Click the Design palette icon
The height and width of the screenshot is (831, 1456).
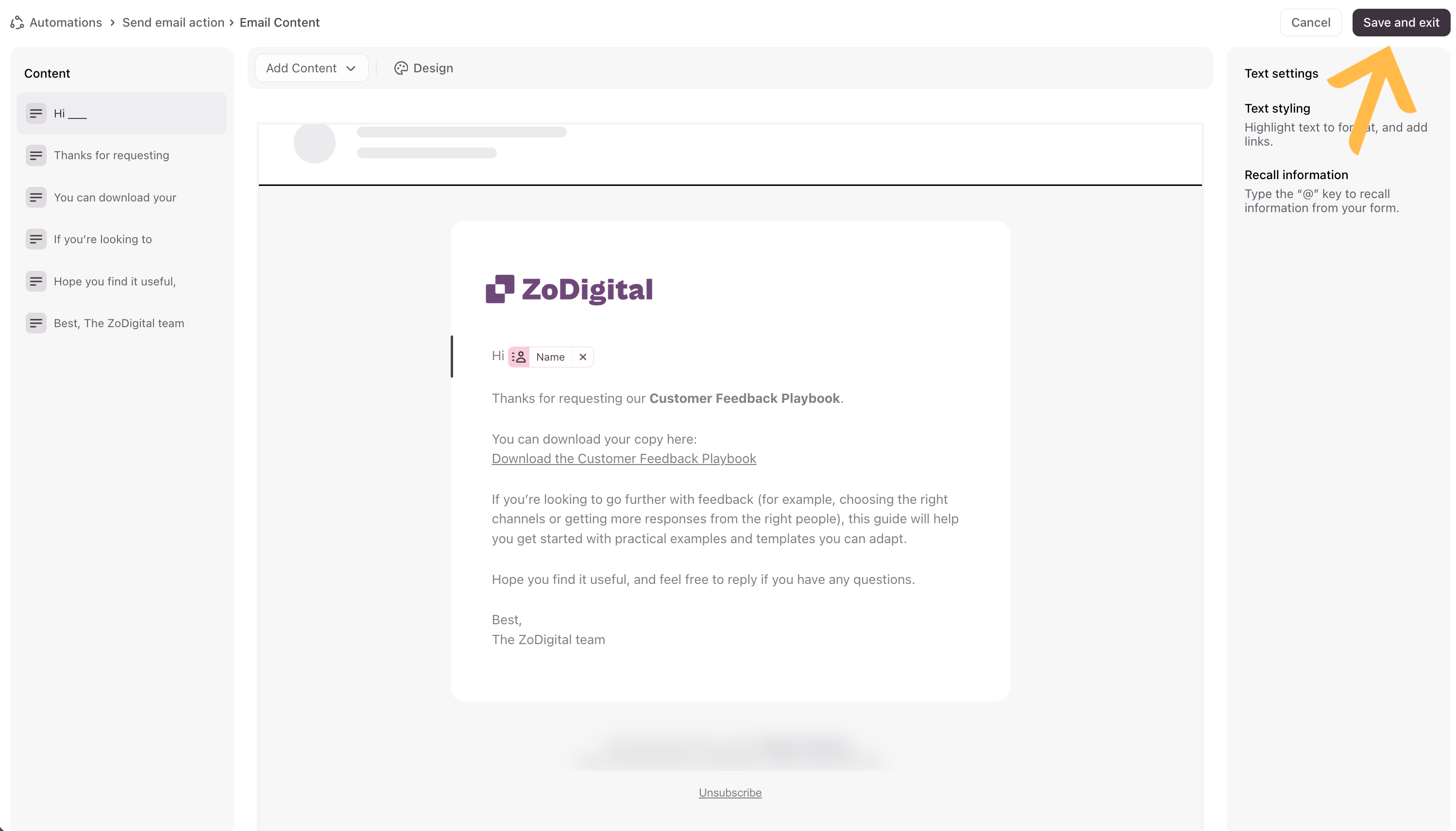click(x=401, y=68)
